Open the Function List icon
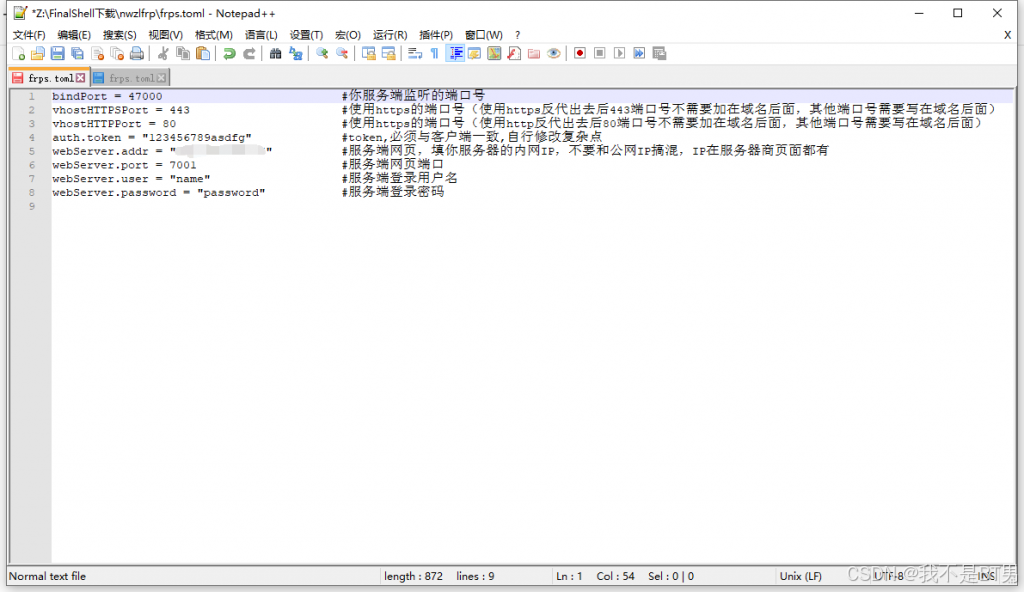Screen dimensions: 1024x592 pyautogui.click(x=514, y=54)
